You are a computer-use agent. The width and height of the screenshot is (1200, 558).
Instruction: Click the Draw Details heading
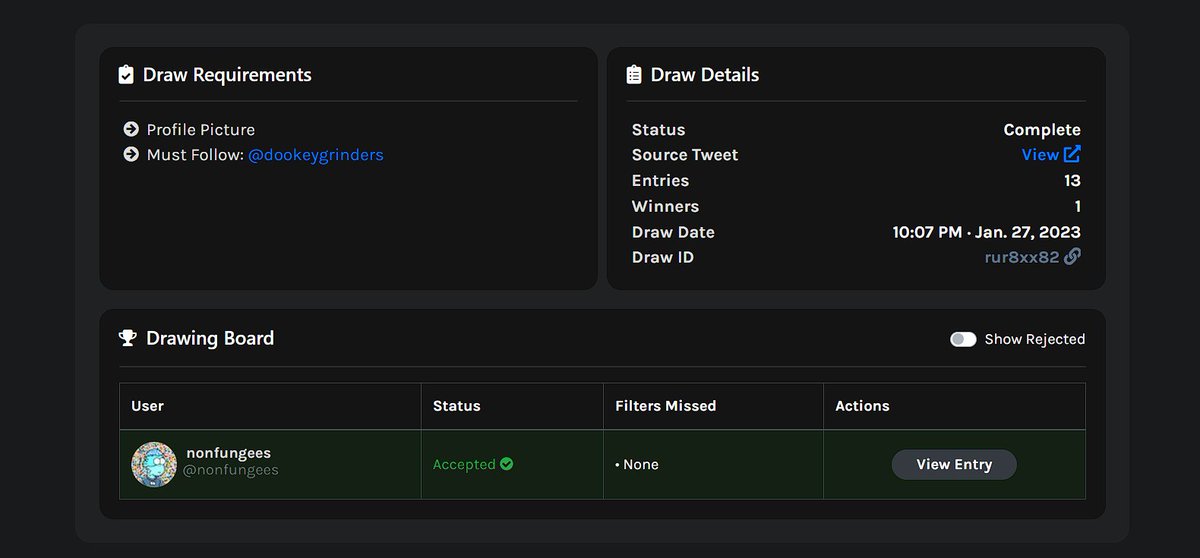[705, 75]
